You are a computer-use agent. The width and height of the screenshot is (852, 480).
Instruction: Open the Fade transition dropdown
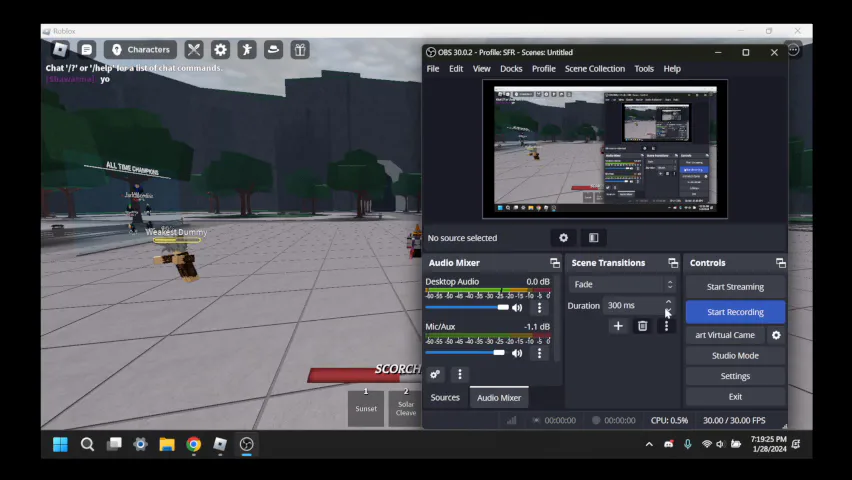pos(622,284)
